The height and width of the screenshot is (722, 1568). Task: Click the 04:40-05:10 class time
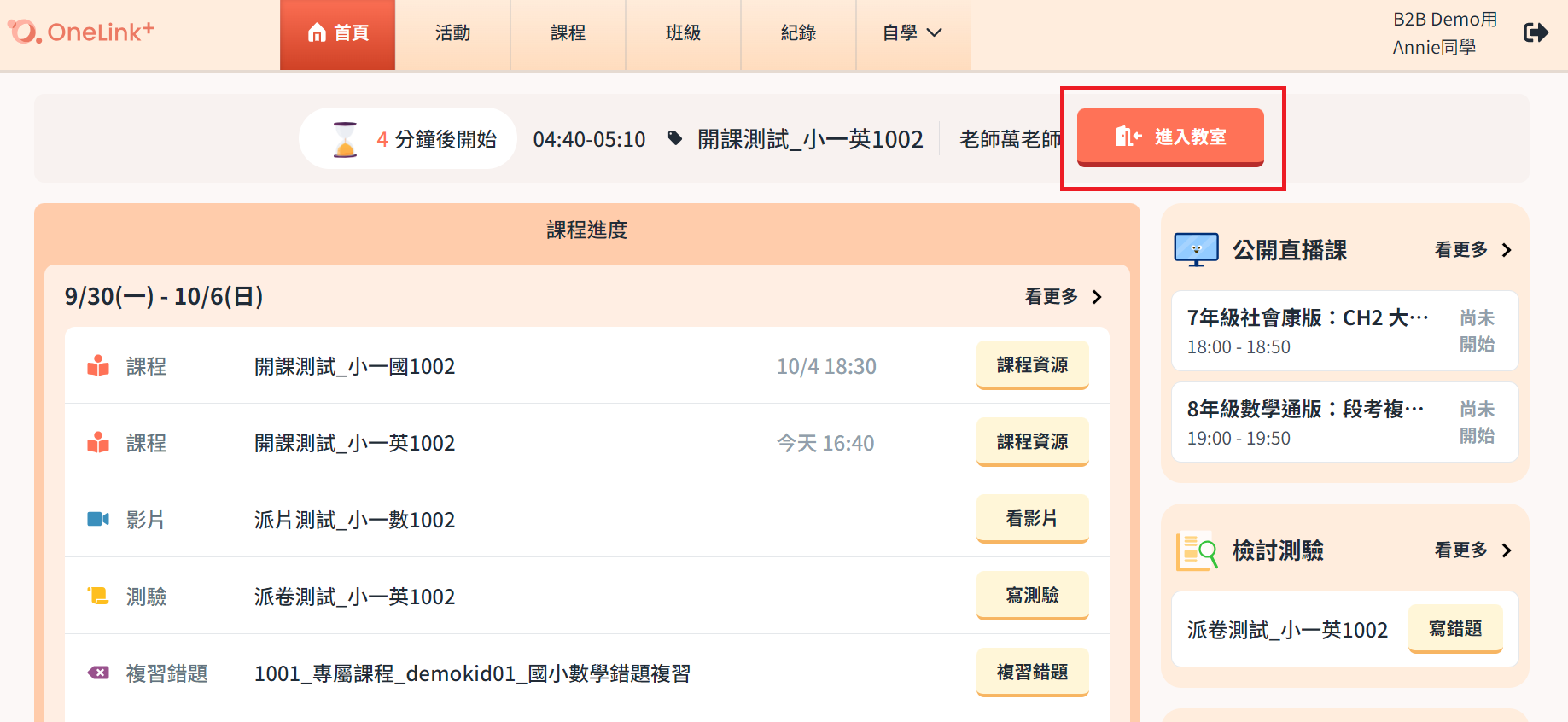[x=589, y=139]
